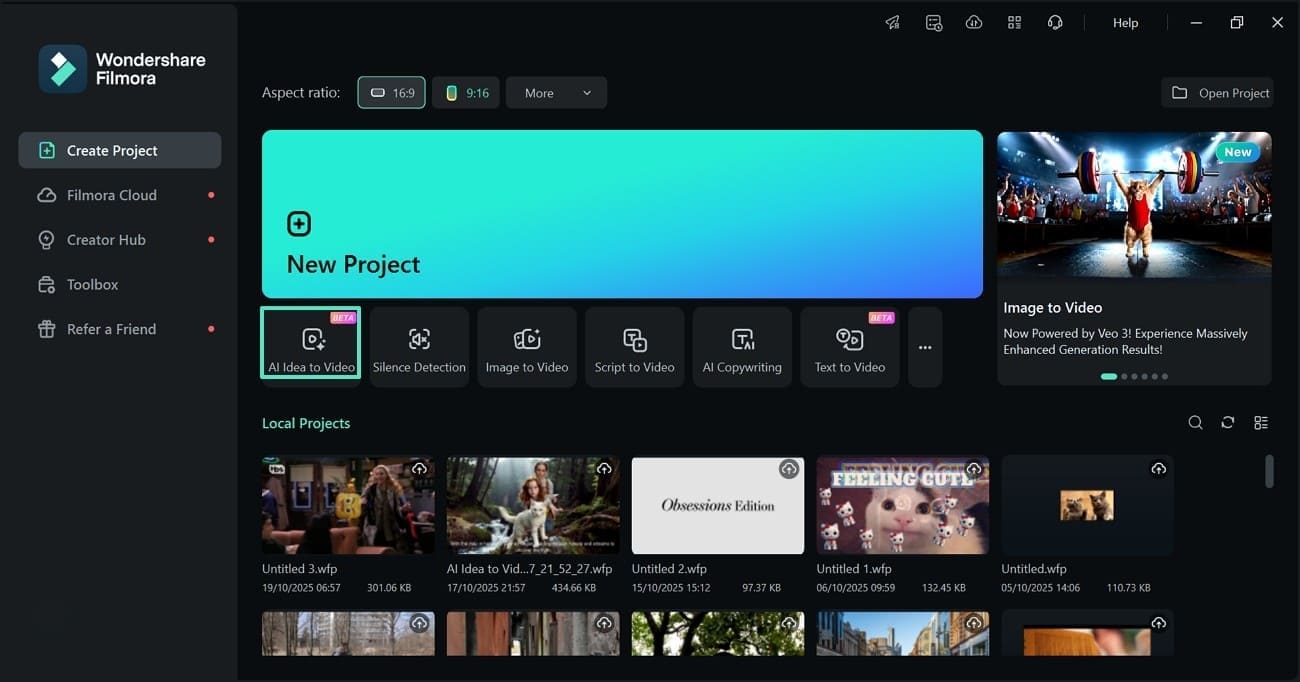The height and width of the screenshot is (682, 1300).
Task: Open the More aspect ratios dropdown
Action: coord(556,92)
